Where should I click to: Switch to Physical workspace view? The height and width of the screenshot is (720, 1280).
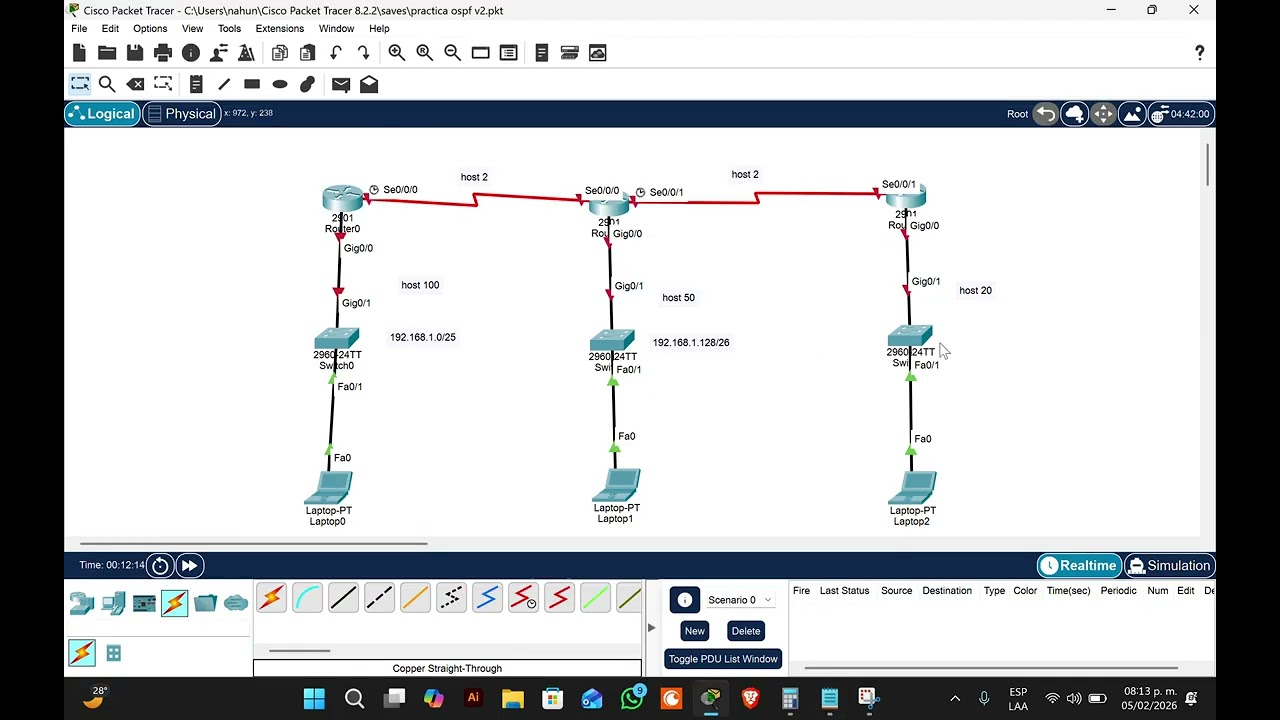pyautogui.click(x=181, y=114)
